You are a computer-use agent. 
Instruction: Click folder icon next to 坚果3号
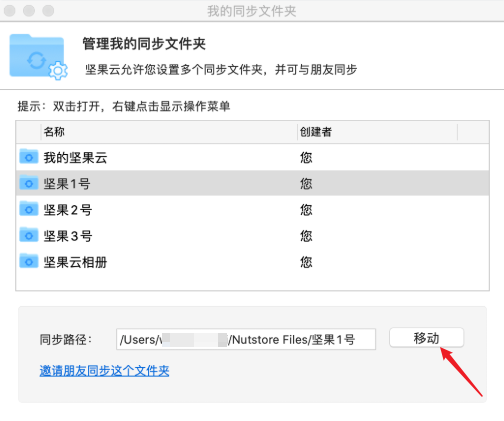tap(29, 235)
